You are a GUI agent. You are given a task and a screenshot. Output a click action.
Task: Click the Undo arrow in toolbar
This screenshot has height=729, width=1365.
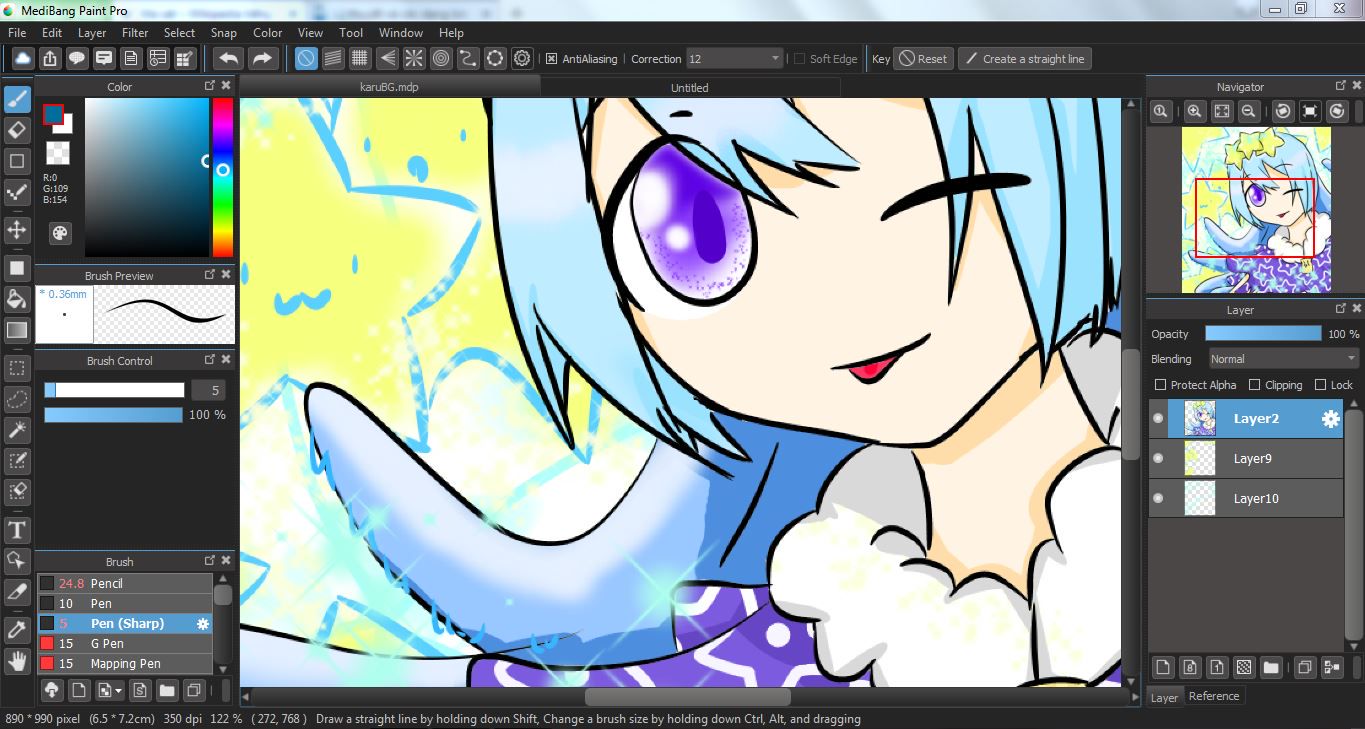(229, 59)
